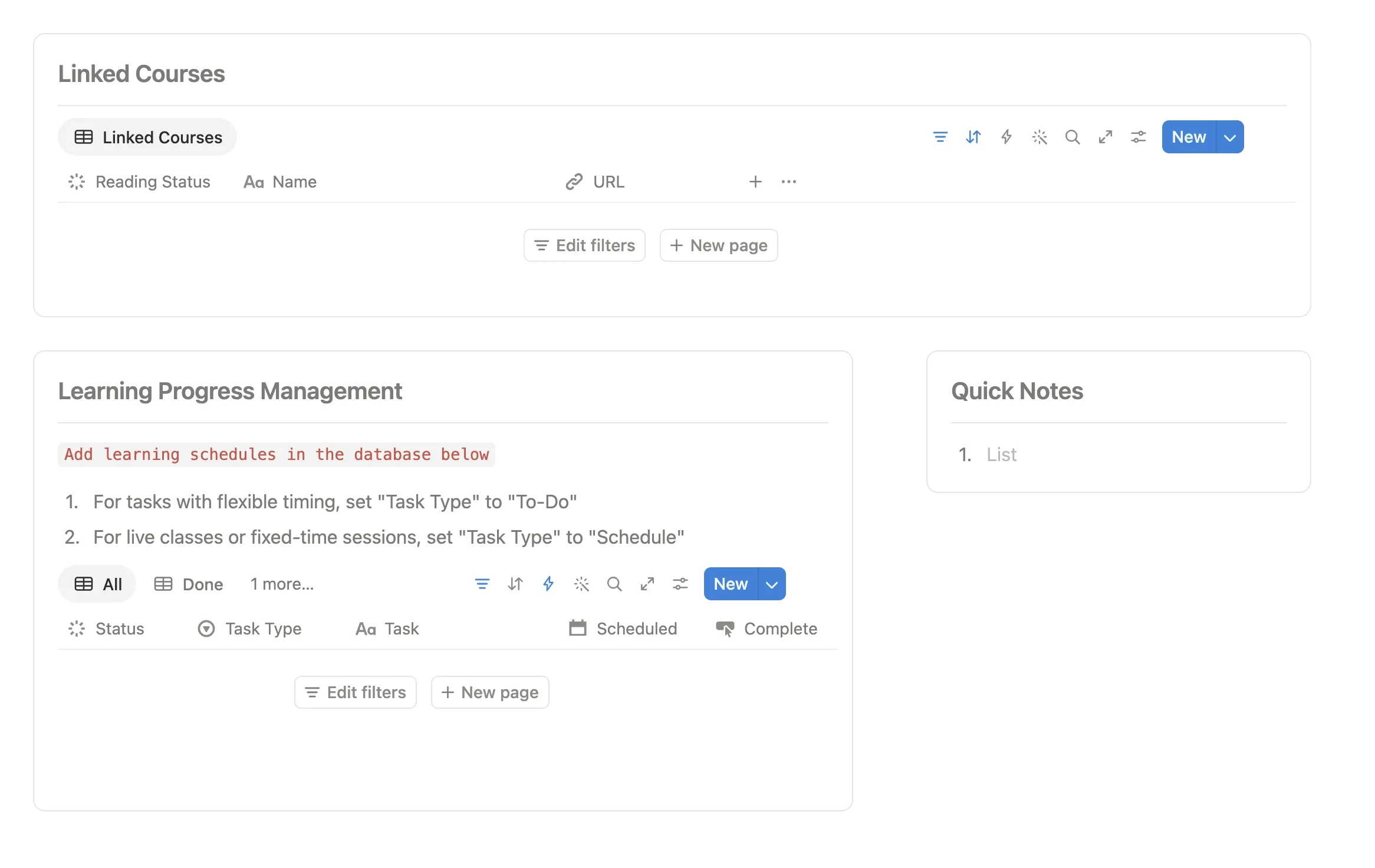1375x868 pixels.
Task: Search the Learning Progress database
Action: coord(614,584)
